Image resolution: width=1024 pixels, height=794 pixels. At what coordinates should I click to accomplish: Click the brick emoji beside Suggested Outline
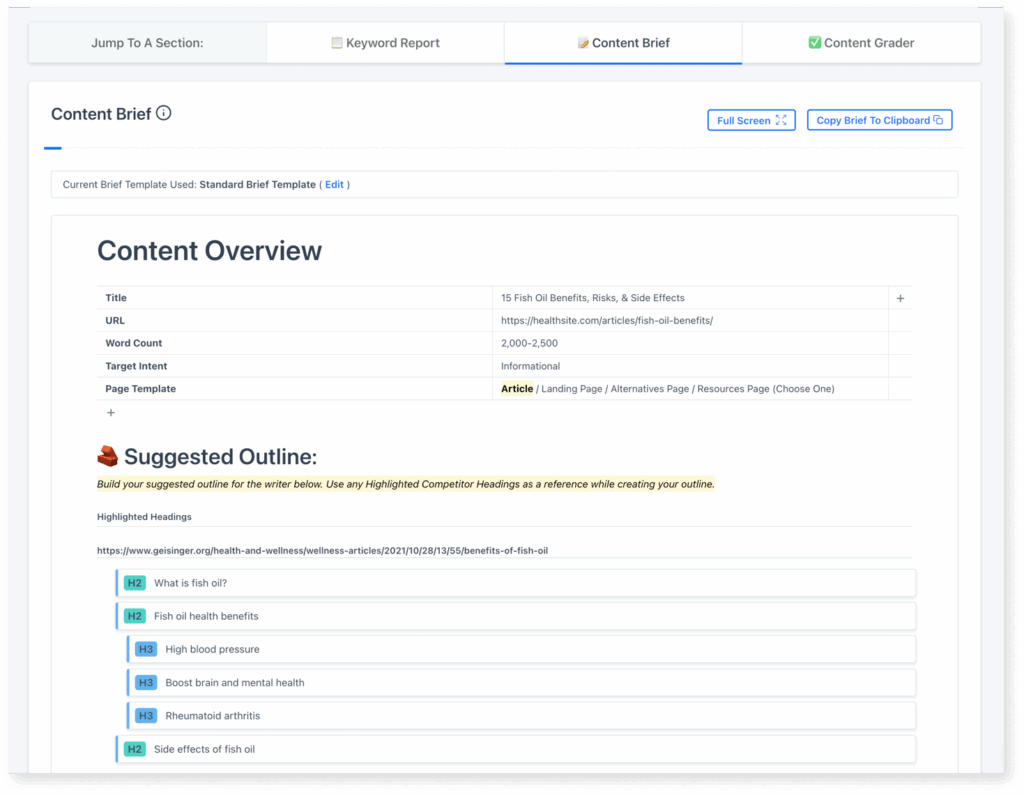pyautogui.click(x=107, y=455)
